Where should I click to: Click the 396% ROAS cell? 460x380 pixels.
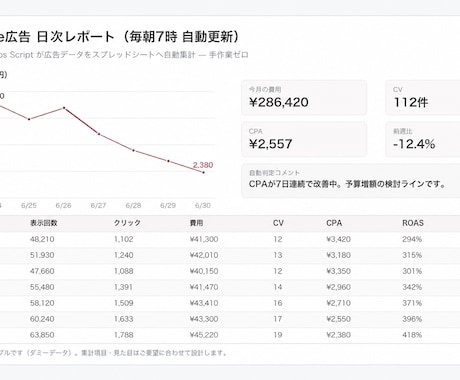412,319
